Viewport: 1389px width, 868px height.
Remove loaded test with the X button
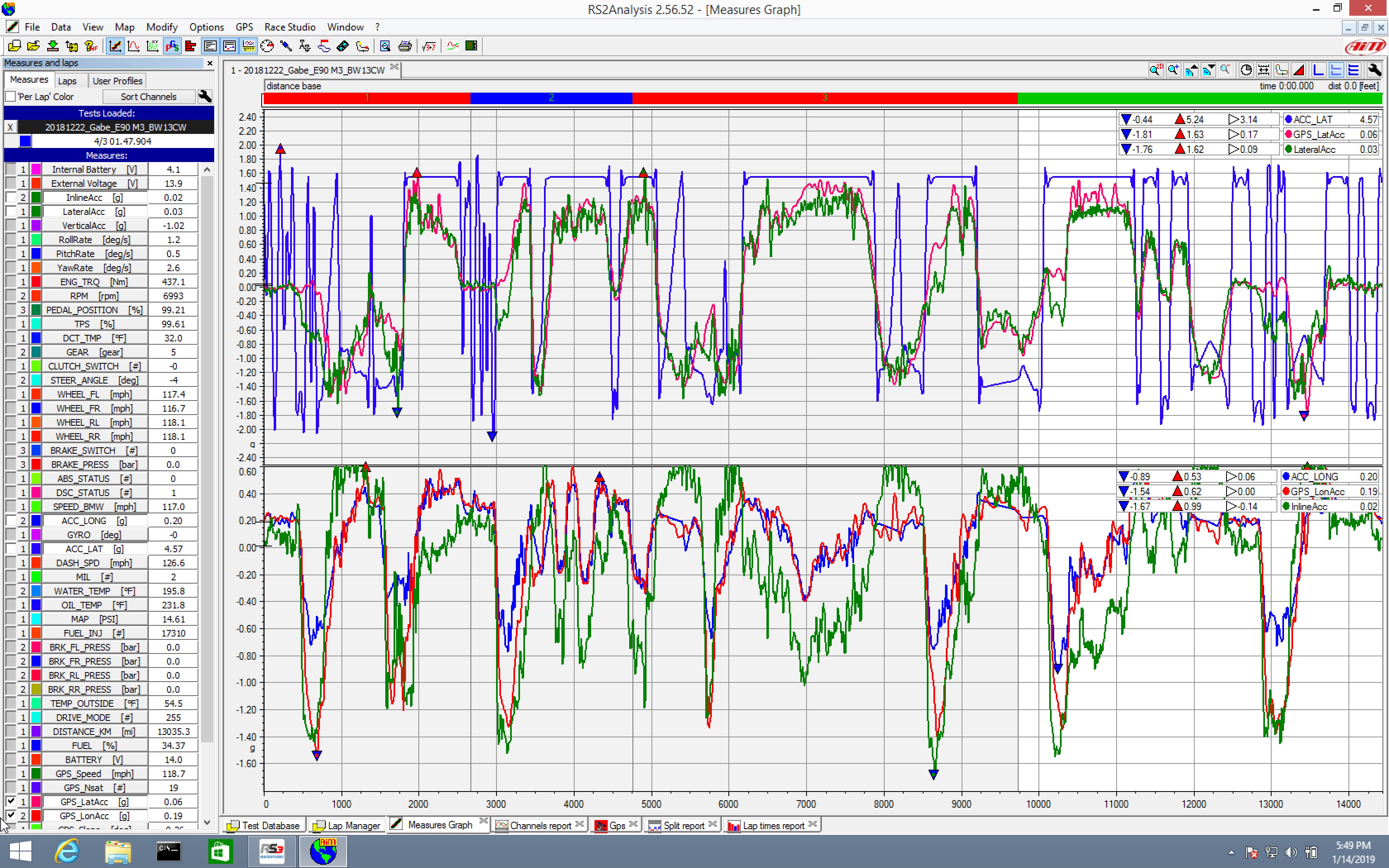click(10, 127)
